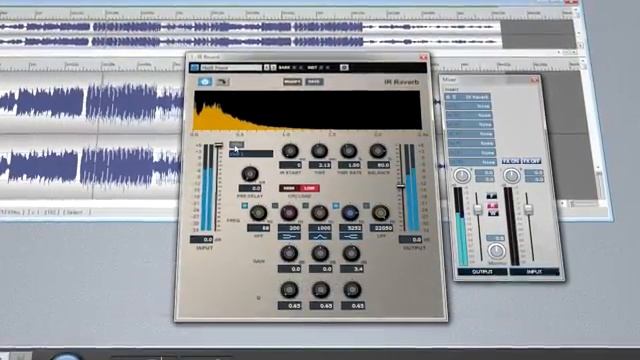Click the output pan knob in the Mixer

[462, 176]
